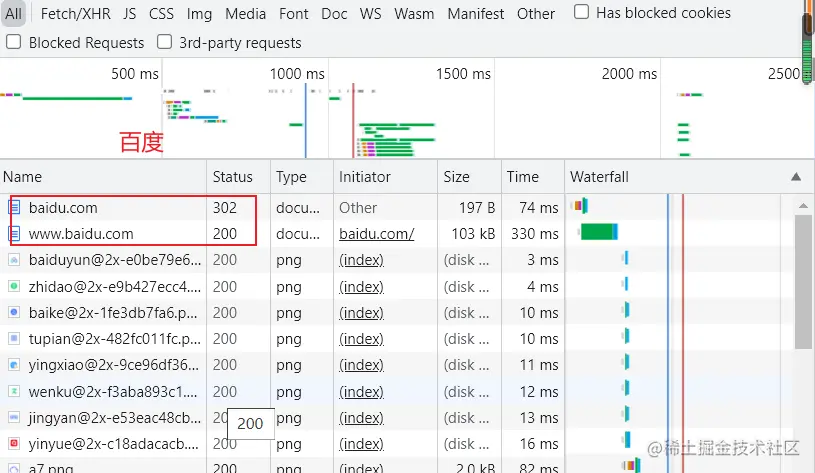Open (index) initiator link for zhidao row
The height and width of the screenshot is (473, 815).
(x=361, y=286)
